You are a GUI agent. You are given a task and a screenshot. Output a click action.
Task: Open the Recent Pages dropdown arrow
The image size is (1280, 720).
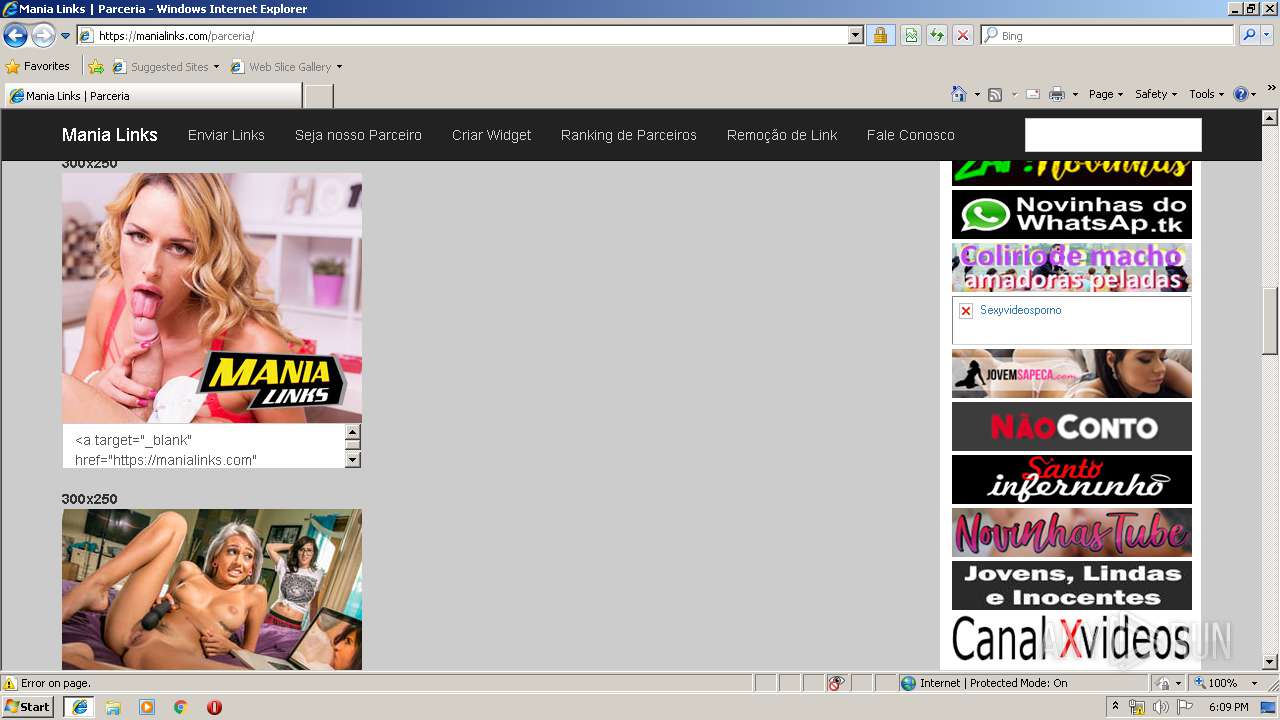(x=66, y=36)
